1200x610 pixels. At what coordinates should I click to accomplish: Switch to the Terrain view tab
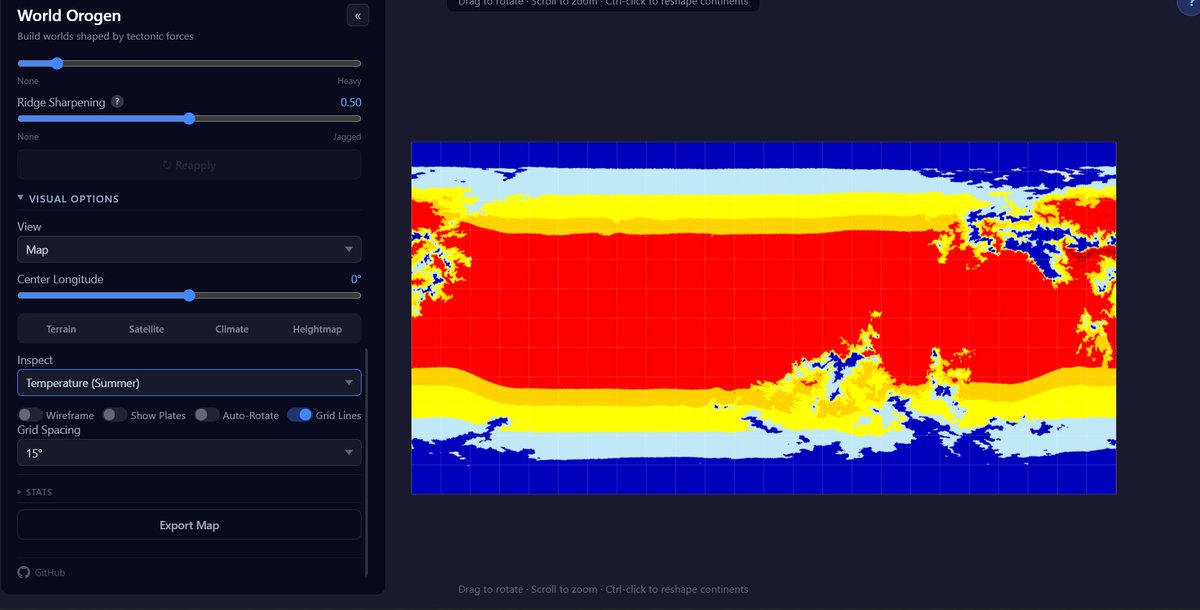[61, 329]
